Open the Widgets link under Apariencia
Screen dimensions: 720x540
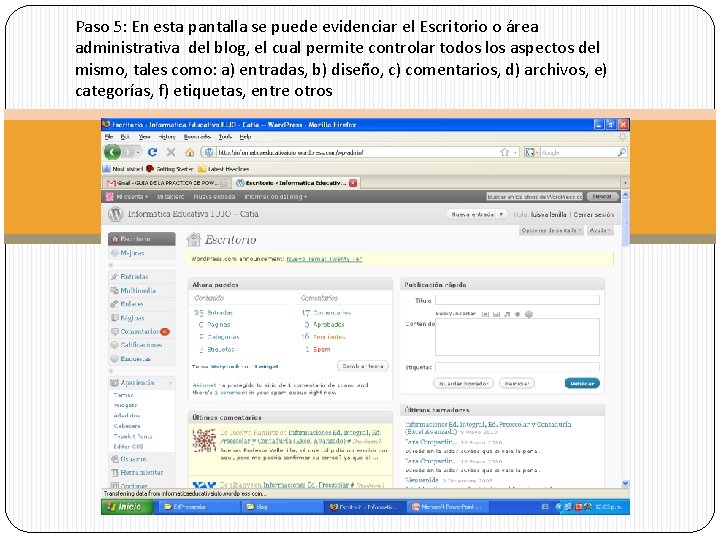125,405
